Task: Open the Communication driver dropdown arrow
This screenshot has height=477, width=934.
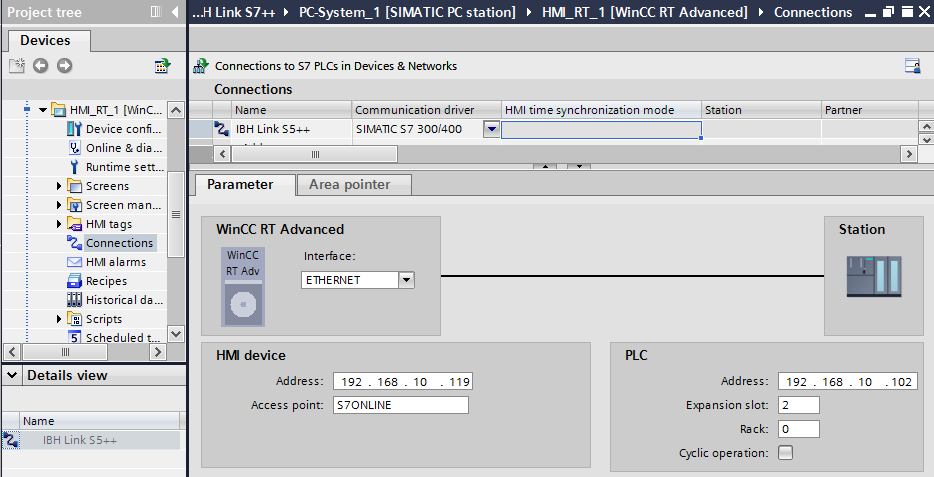Action: 491,129
